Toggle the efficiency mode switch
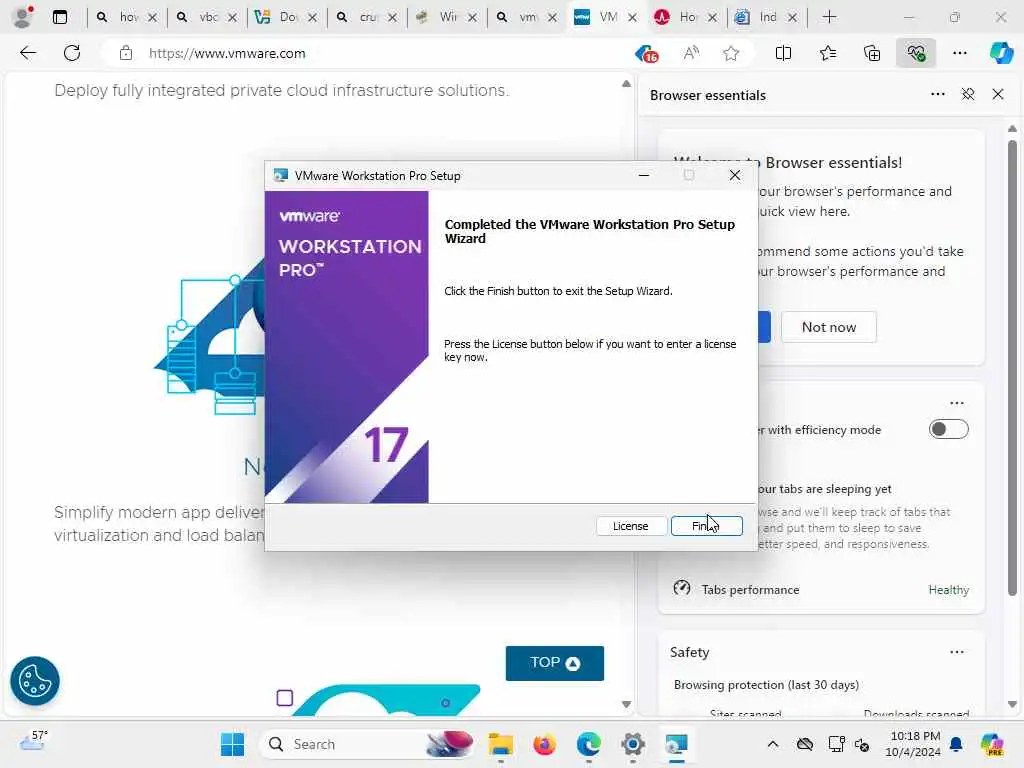Viewport: 1024px width, 768px height. (949, 429)
